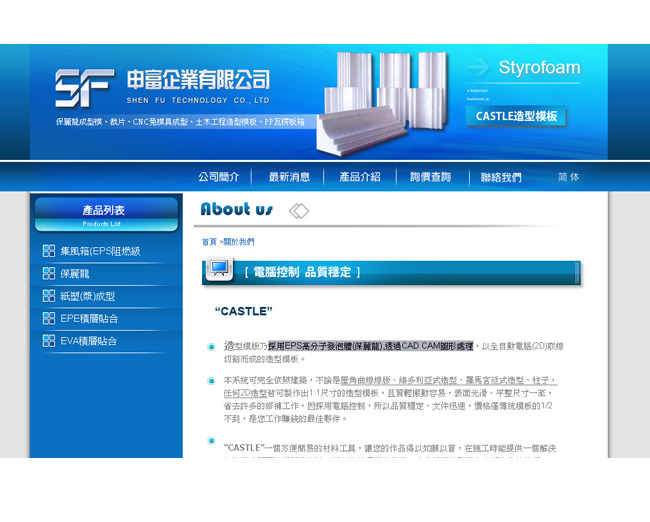Viewport: 650px width, 522px height.
Task: Click the grid icon beside 紙塑(漿)成型
Action: tap(49, 296)
